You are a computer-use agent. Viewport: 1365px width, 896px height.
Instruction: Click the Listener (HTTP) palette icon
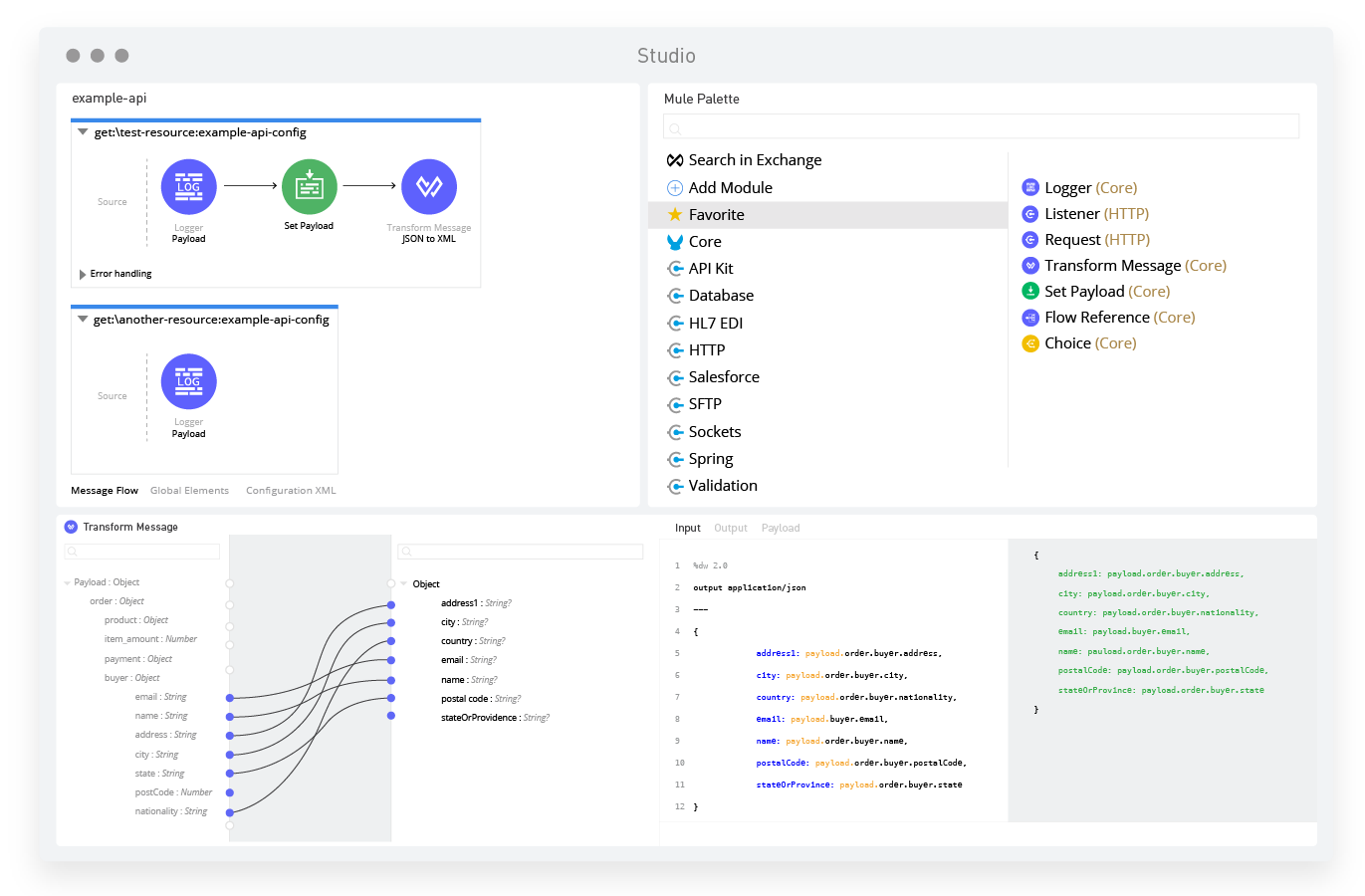pyautogui.click(x=1030, y=214)
